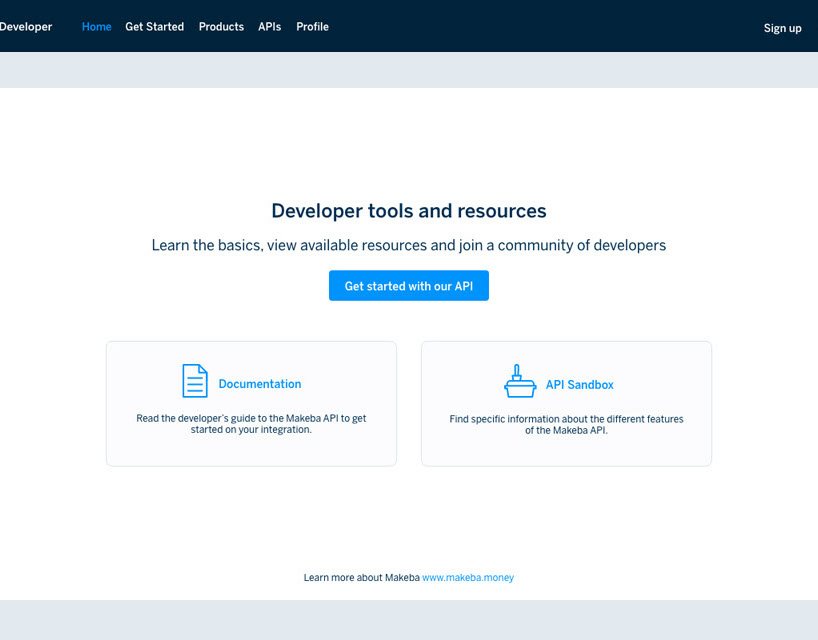The image size is (818, 640).
Task: Click Sign up in the header
Action: click(783, 28)
